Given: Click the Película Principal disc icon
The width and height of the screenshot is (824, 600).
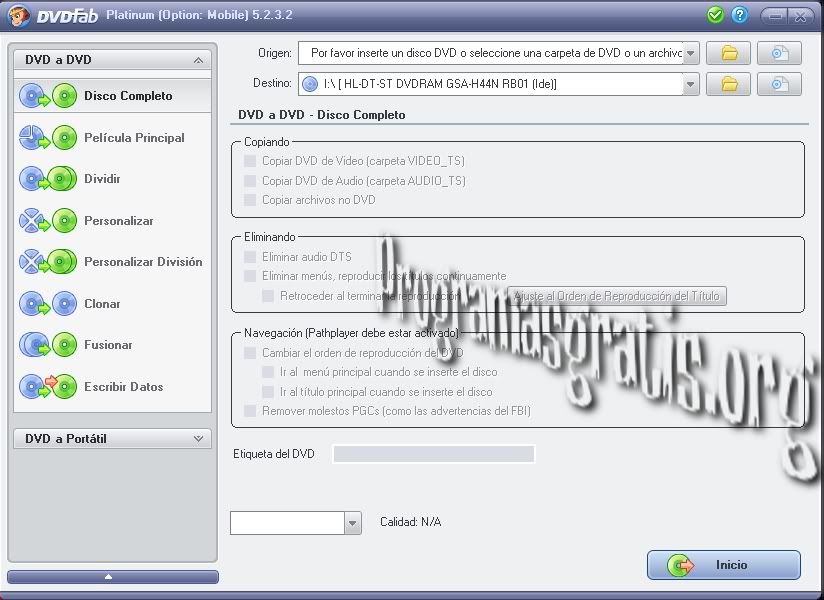Looking at the screenshot, I should pyautogui.click(x=48, y=138).
